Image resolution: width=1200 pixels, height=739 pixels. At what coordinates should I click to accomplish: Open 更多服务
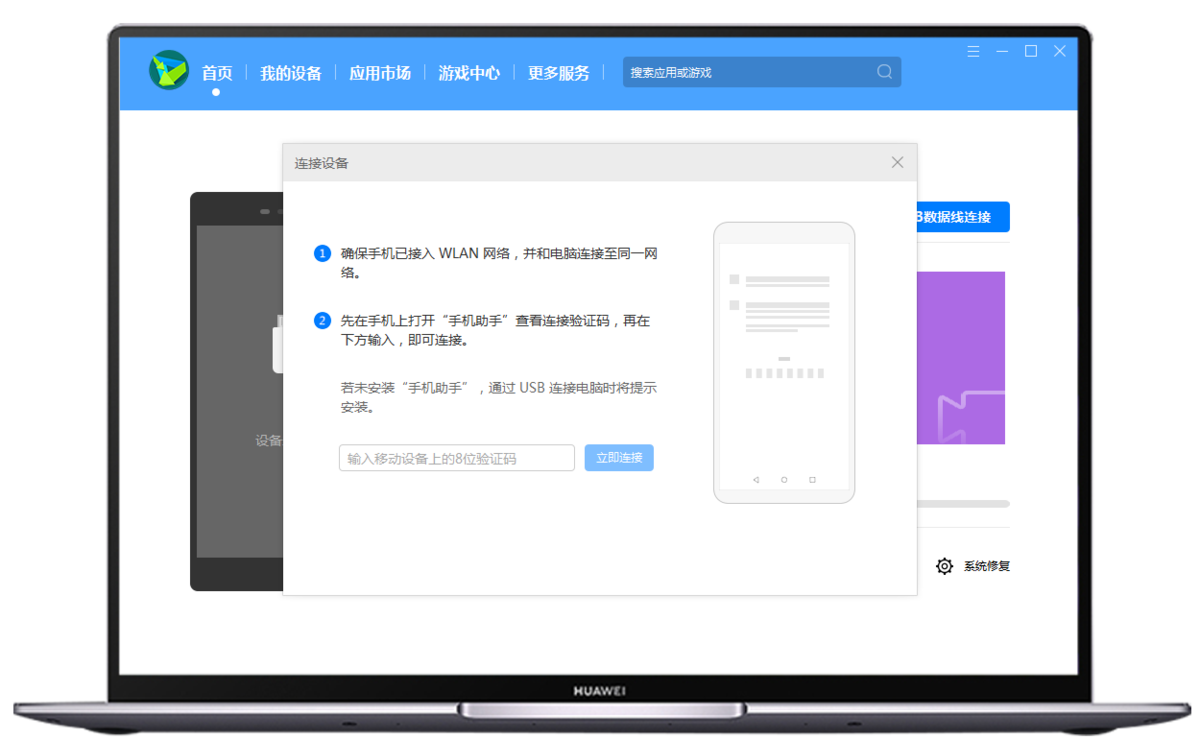pyautogui.click(x=557, y=72)
